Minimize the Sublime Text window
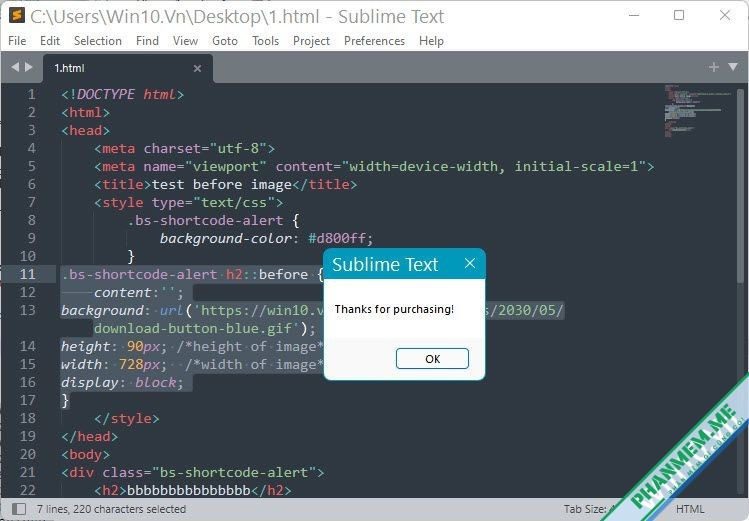749x521 pixels. pos(634,15)
